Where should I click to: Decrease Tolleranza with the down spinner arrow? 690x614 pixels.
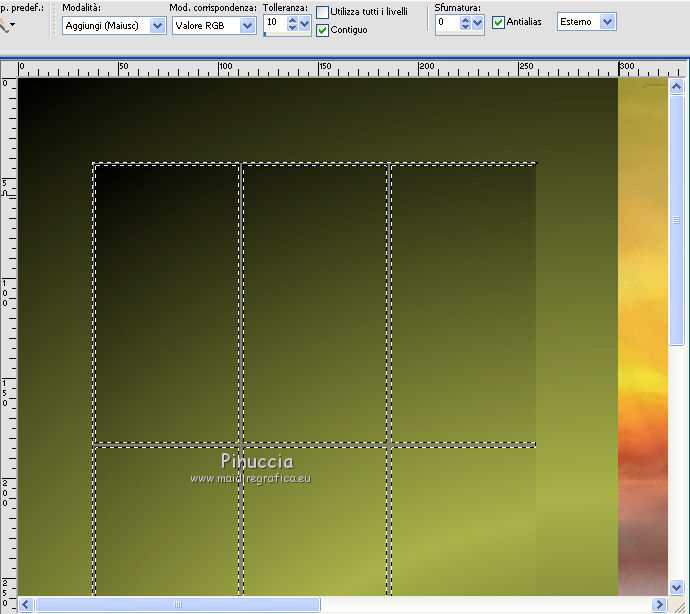tap(291, 28)
